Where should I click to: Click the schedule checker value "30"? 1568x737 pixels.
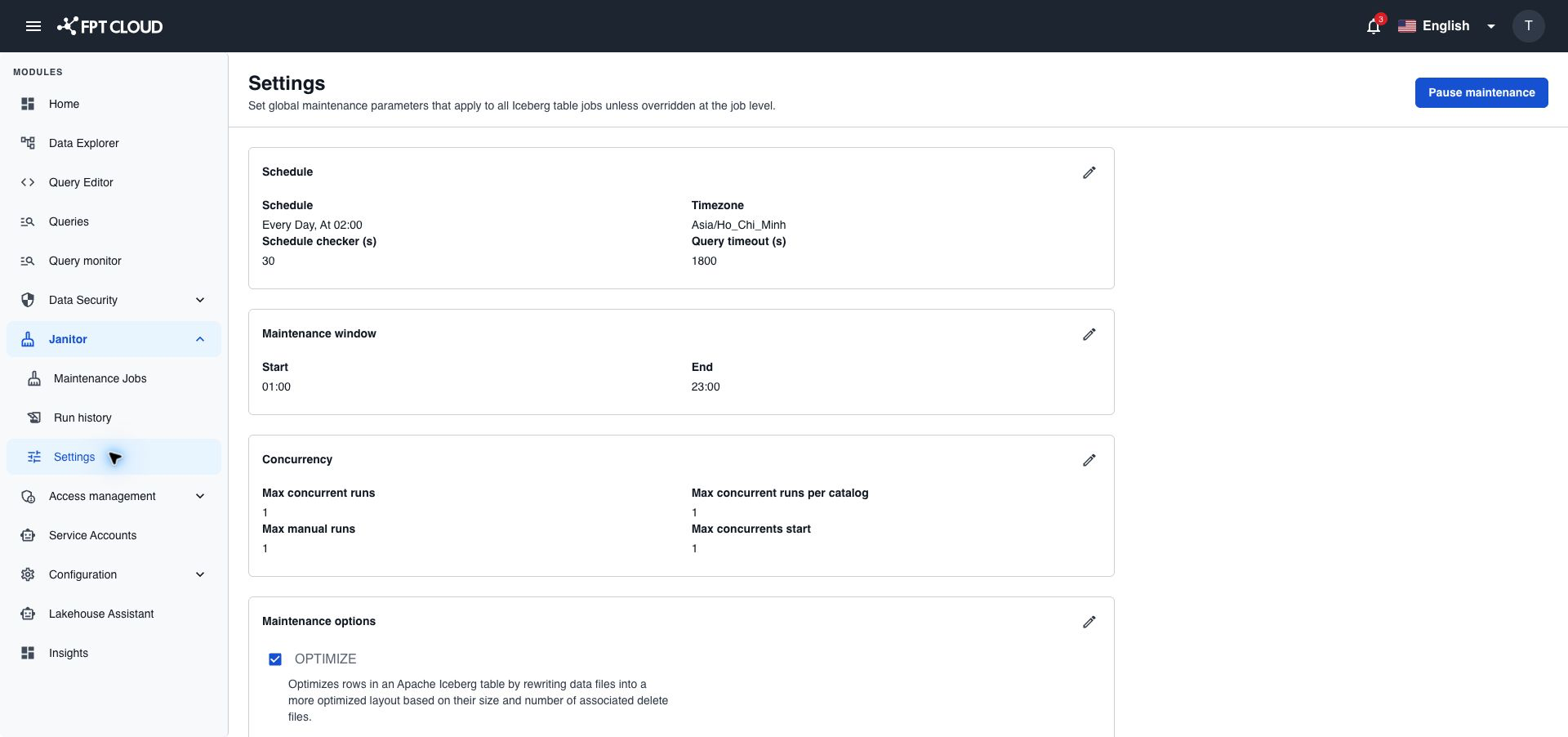click(269, 261)
